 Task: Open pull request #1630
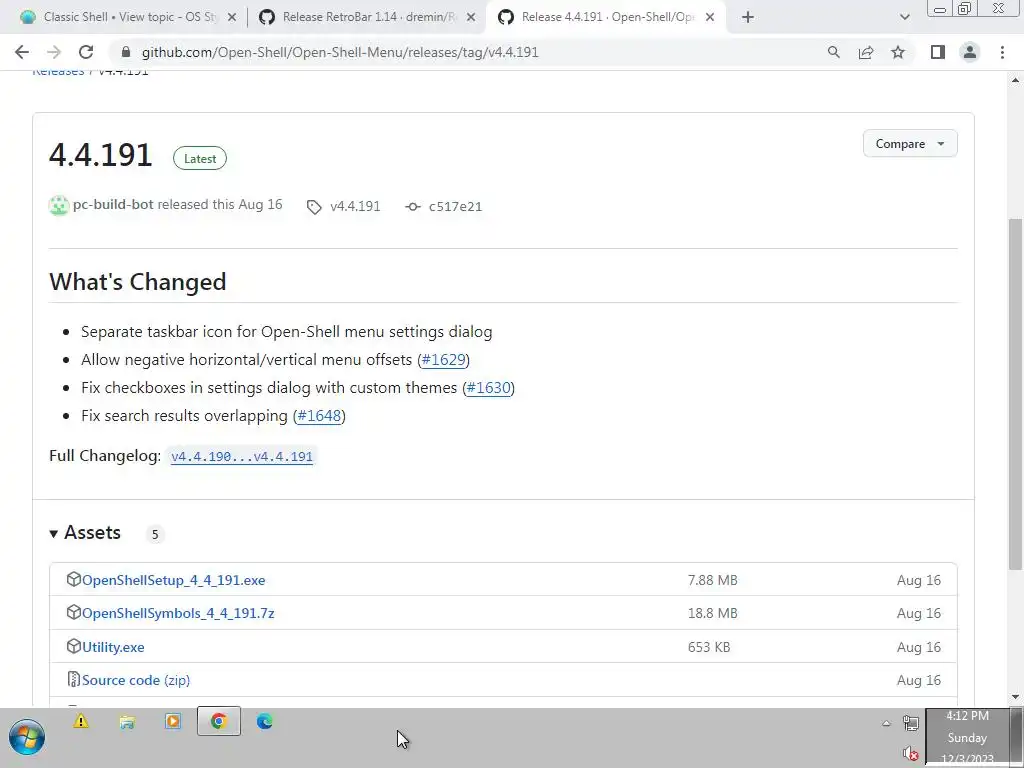488,388
